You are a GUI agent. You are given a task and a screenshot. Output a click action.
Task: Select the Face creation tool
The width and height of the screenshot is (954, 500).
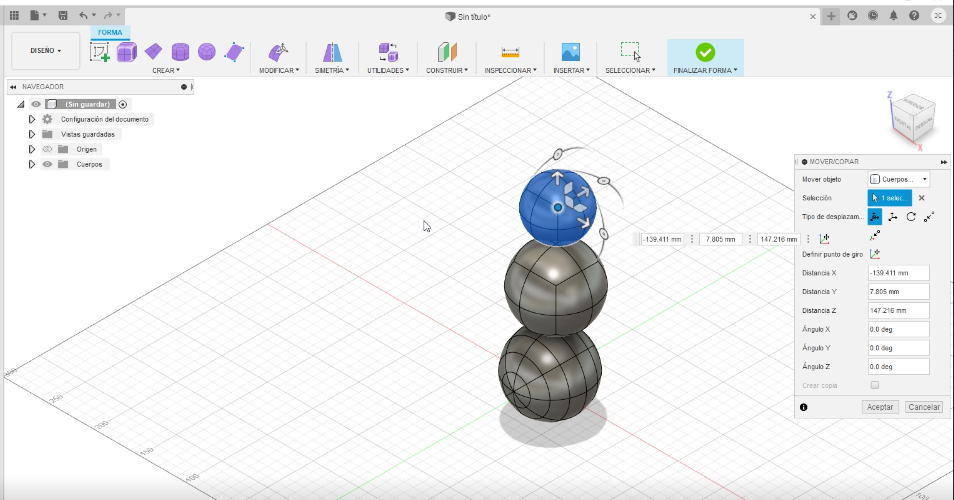click(234, 52)
